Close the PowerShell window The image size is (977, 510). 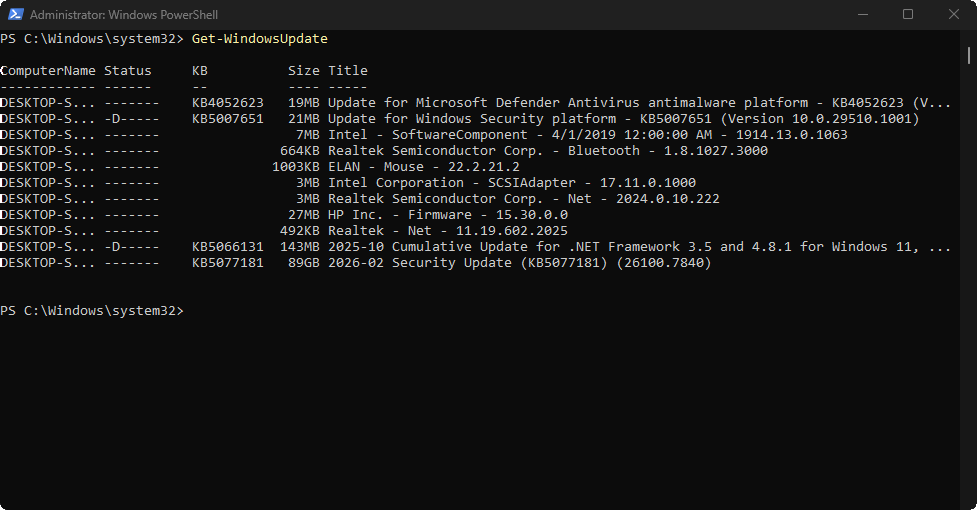[953, 15]
